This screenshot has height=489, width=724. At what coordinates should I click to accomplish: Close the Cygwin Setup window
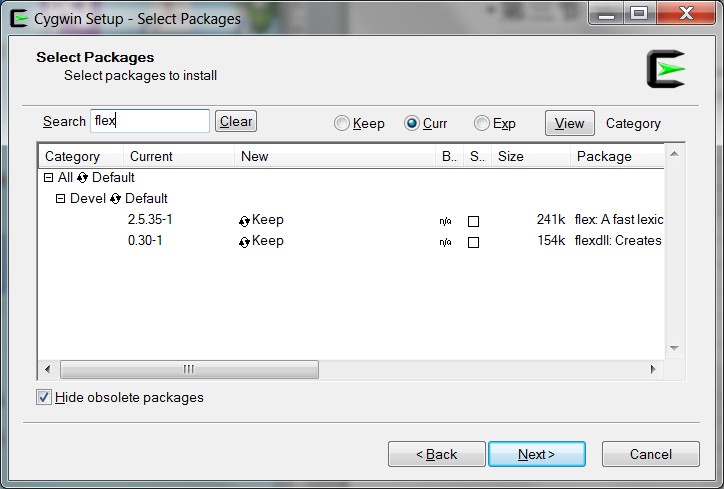click(x=686, y=14)
